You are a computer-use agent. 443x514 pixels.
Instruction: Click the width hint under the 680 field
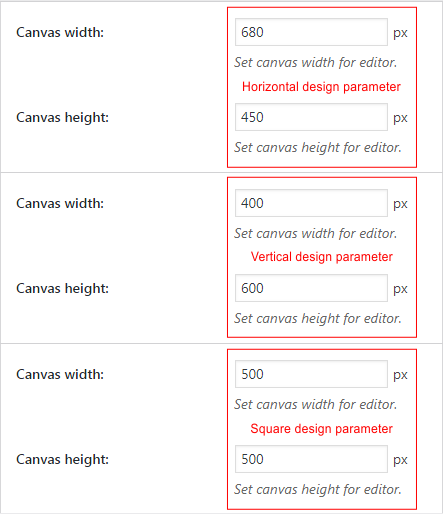(316, 62)
